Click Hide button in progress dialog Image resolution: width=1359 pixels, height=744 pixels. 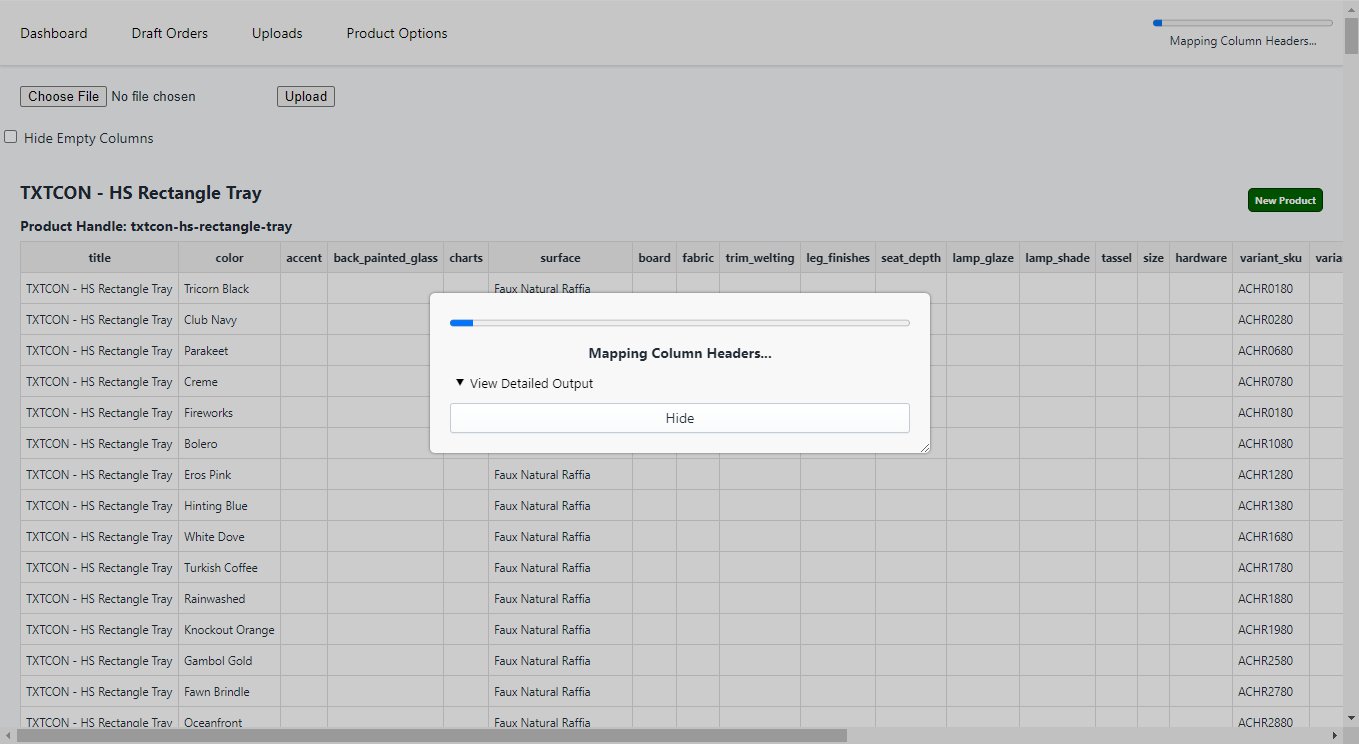680,418
